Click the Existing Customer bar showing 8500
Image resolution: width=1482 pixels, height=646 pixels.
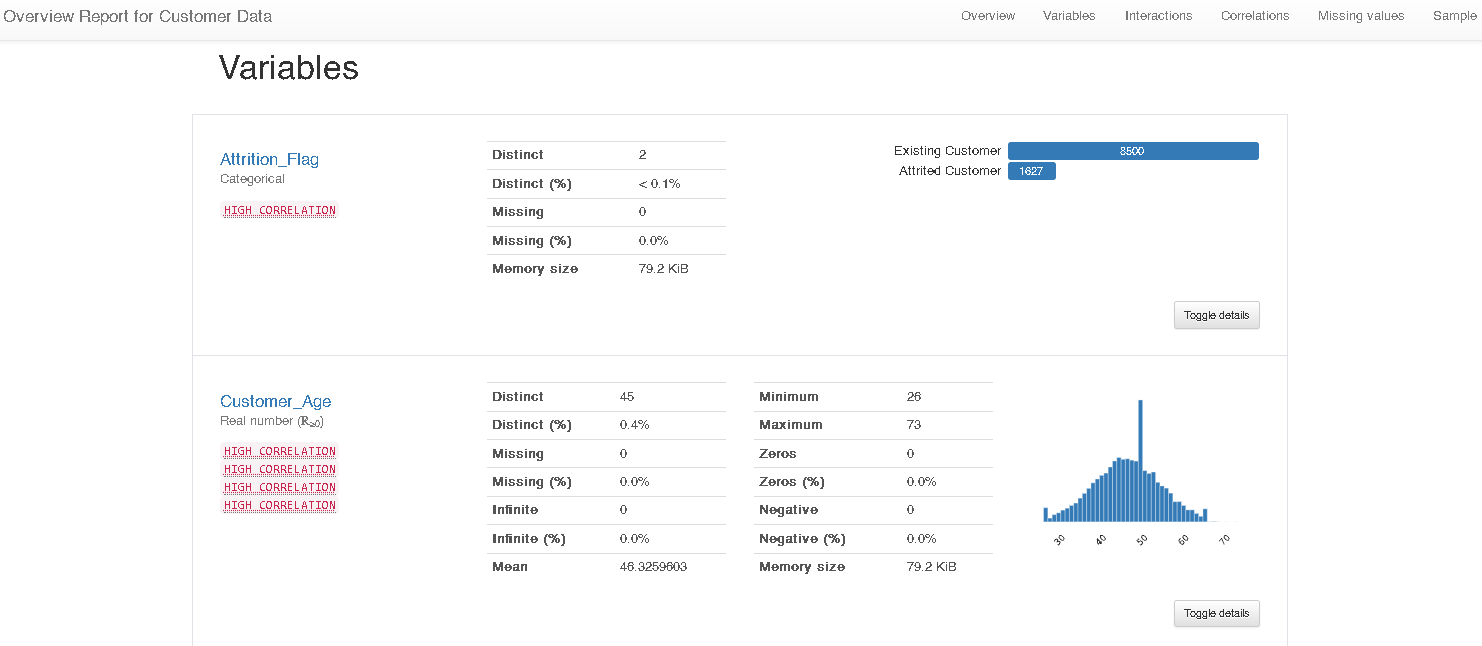1132,151
